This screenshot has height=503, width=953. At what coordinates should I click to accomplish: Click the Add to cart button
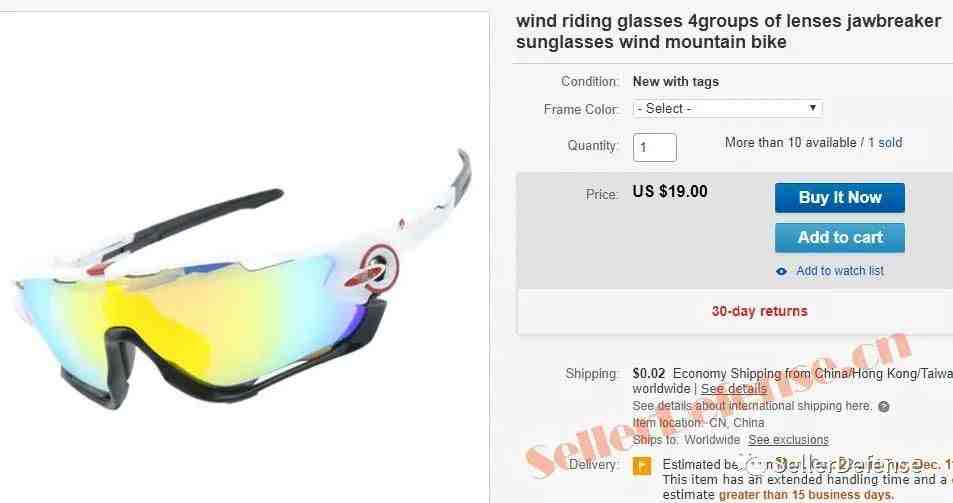[839, 238]
